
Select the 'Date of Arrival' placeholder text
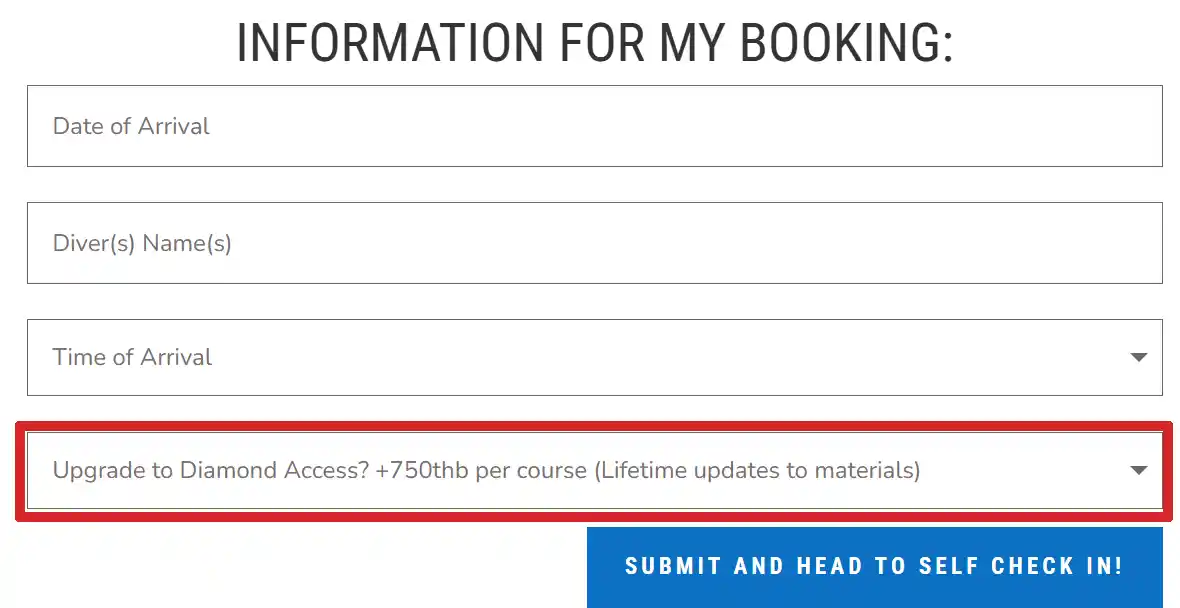click(x=131, y=126)
